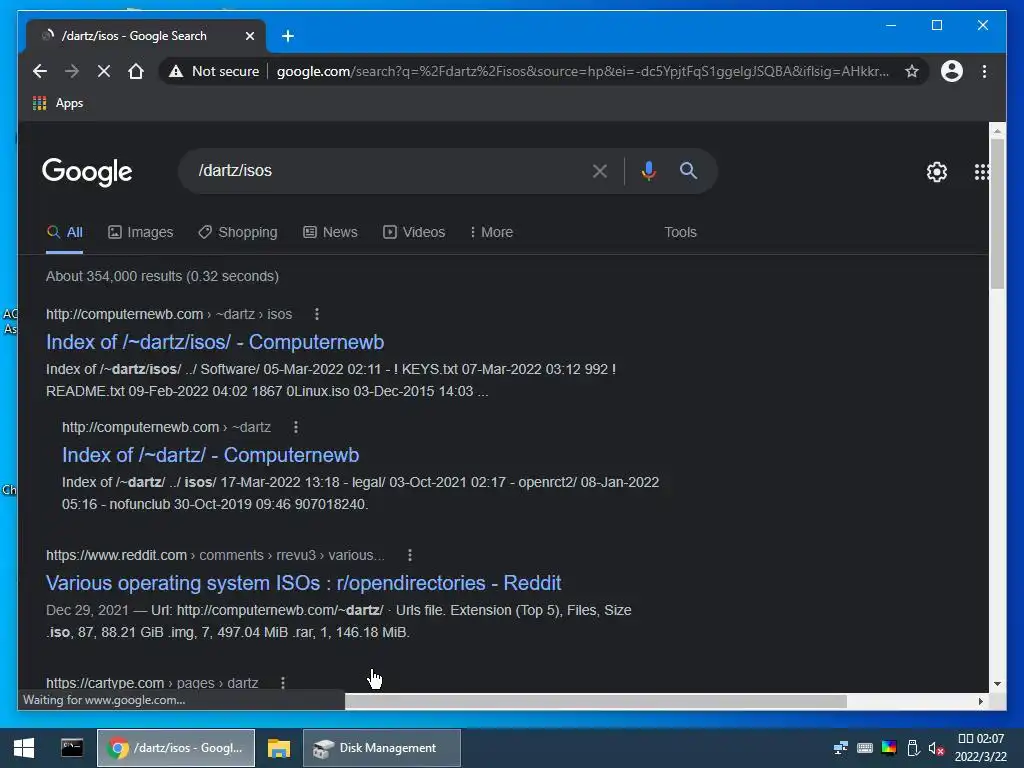Open options for computernewb ~dartz isos result
The height and width of the screenshot is (768, 1024).
[317, 314]
